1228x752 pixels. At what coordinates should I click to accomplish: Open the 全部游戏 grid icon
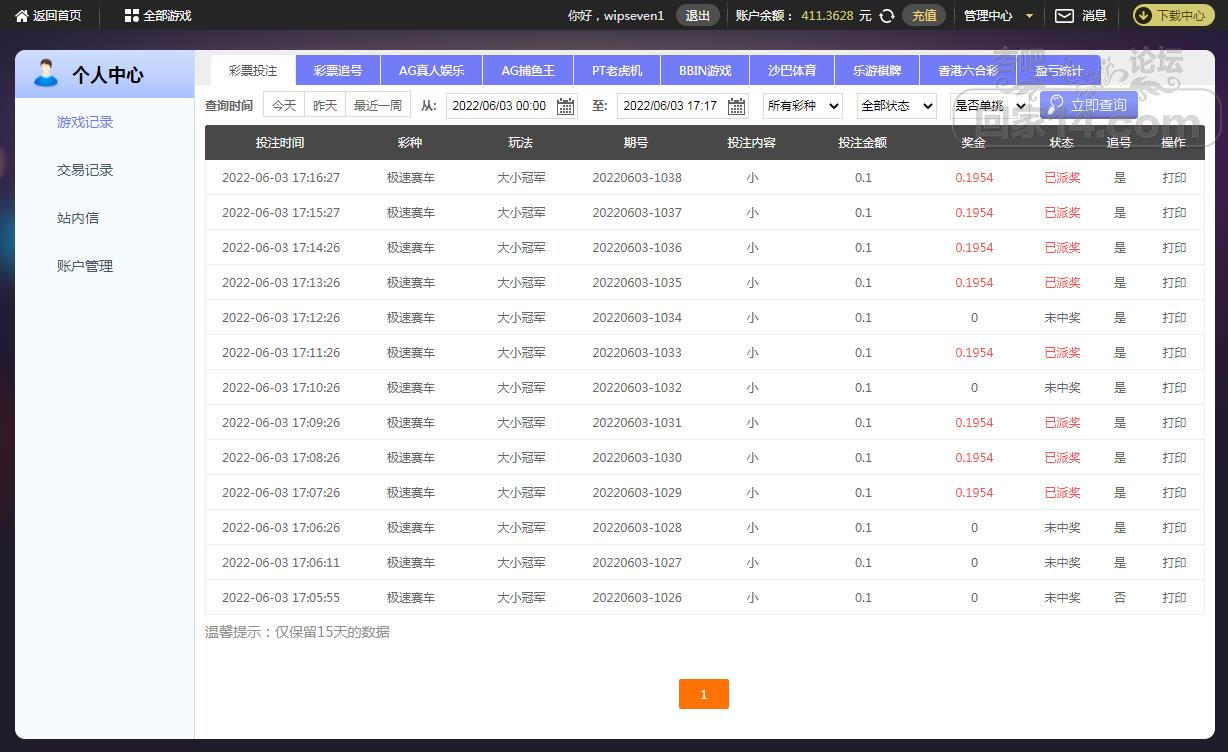[x=132, y=16]
